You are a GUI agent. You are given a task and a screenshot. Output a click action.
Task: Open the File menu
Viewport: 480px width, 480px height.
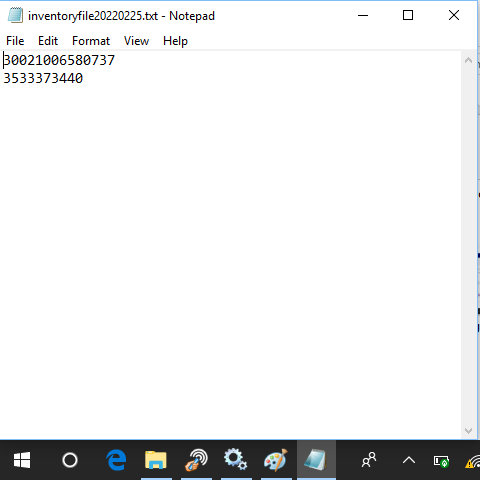[x=15, y=41]
